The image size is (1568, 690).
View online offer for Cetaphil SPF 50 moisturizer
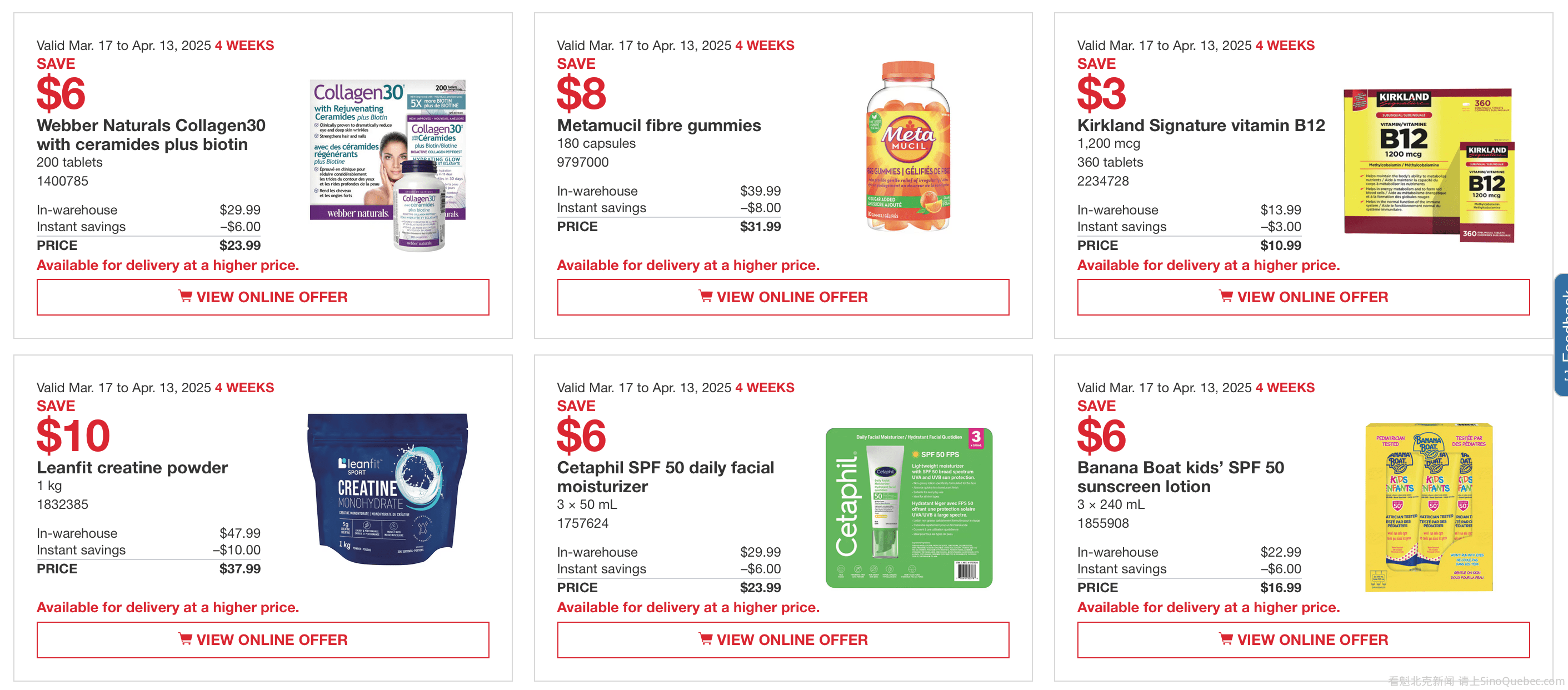pyautogui.click(x=783, y=639)
